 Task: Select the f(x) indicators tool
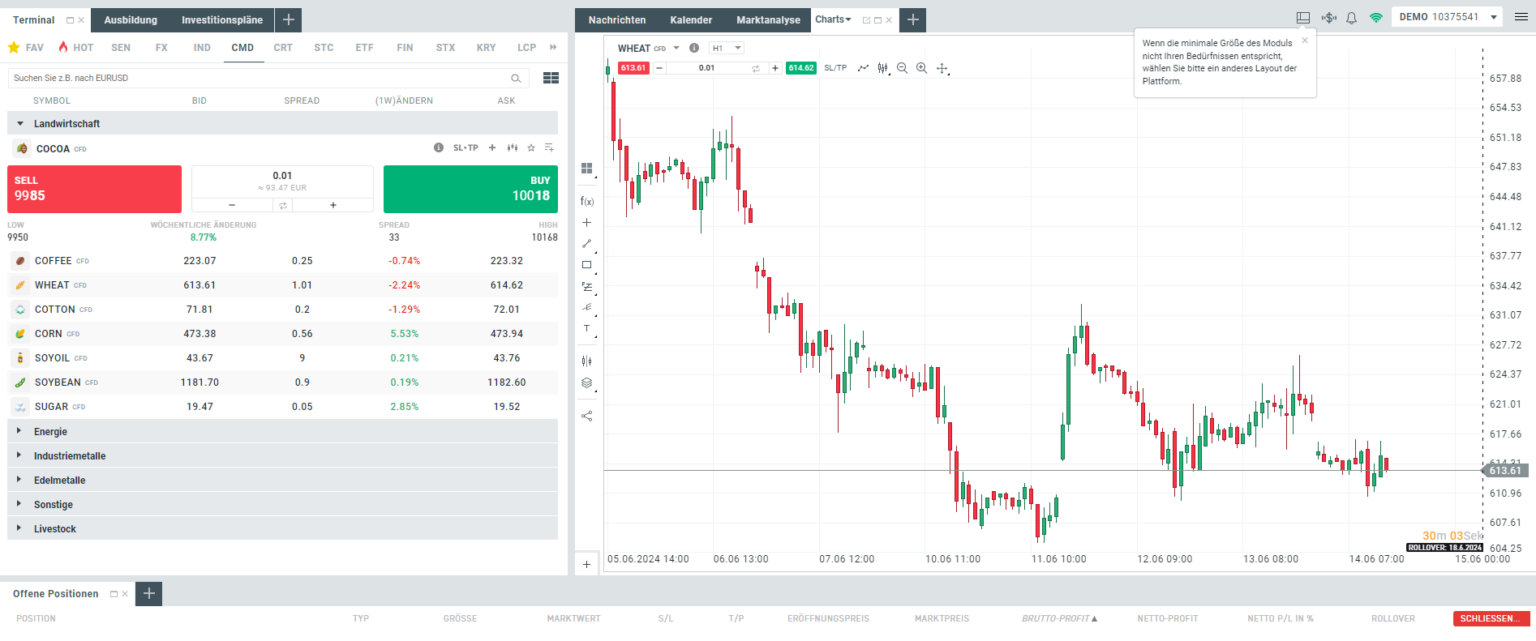click(587, 201)
